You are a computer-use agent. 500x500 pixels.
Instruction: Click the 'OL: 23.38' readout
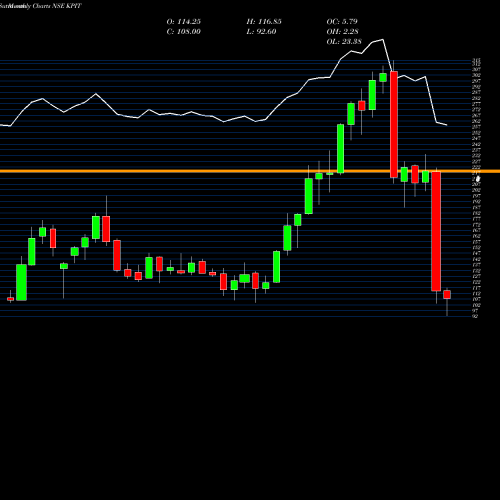pyautogui.click(x=344, y=42)
